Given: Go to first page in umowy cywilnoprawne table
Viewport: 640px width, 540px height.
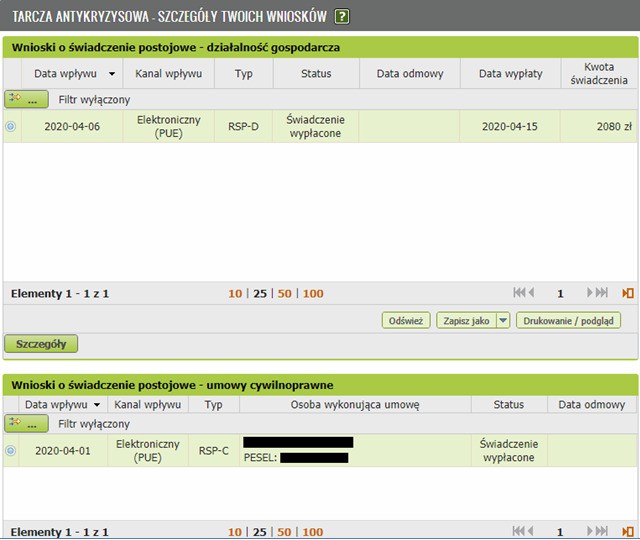Looking at the screenshot, I should pyautogui.click(x=518, y=531).
